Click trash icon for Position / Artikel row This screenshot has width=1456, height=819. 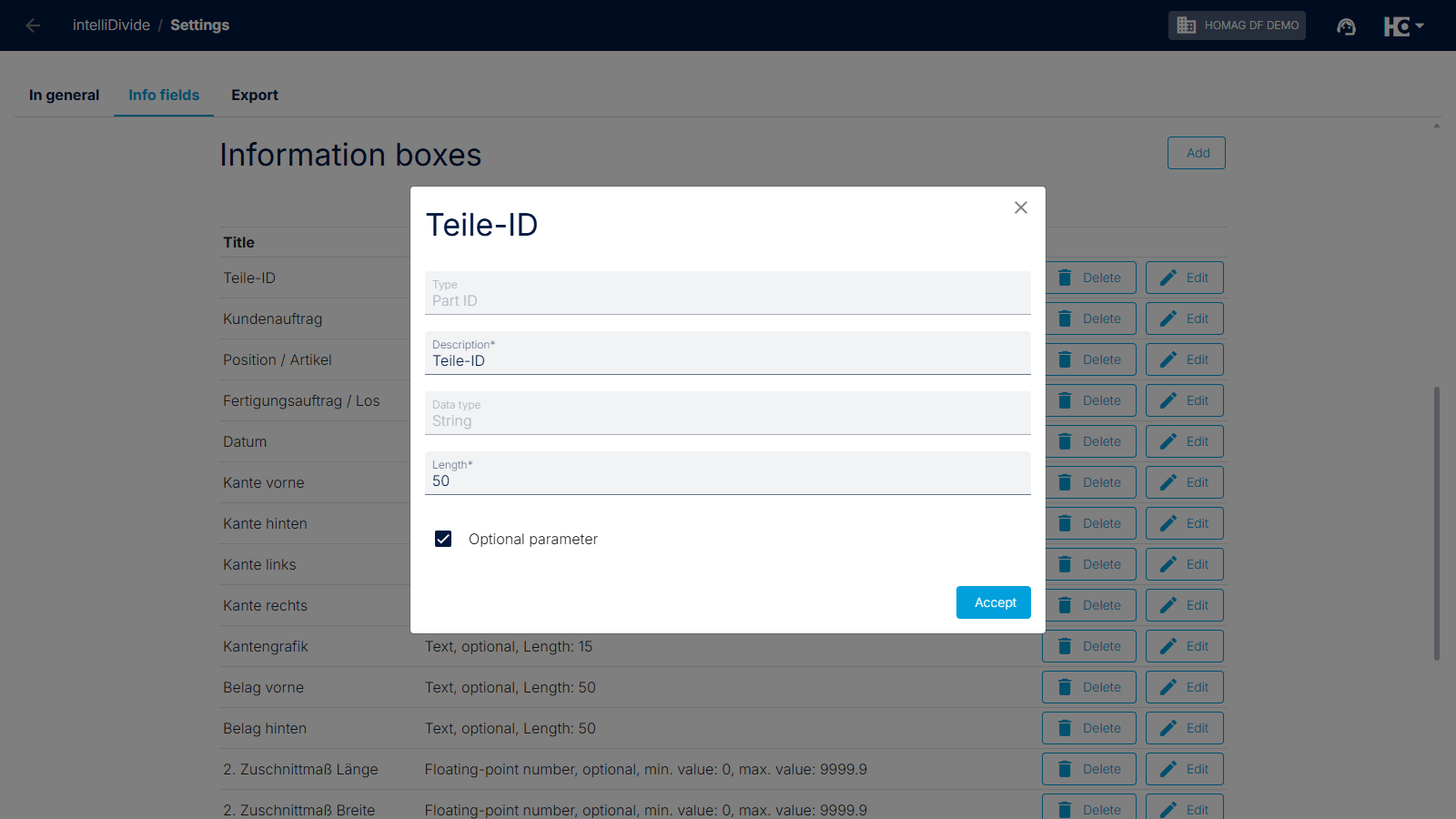[1065, 359]
